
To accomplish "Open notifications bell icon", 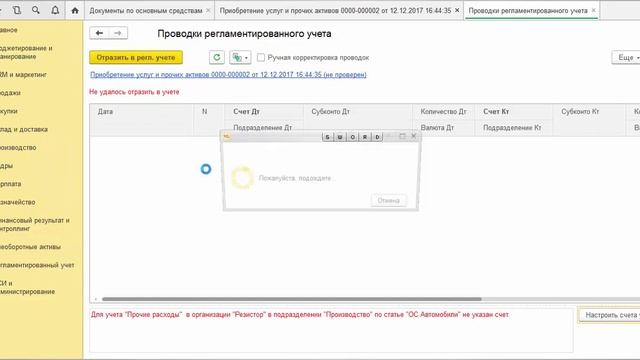I will [x=55, y=10].
